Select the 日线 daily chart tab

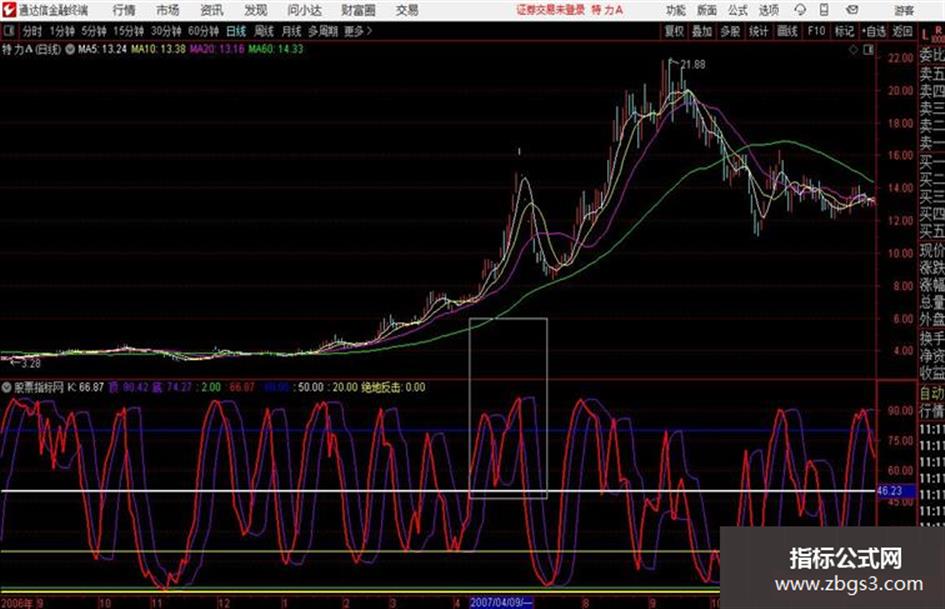pyautogui.click(x=236, y=31)
